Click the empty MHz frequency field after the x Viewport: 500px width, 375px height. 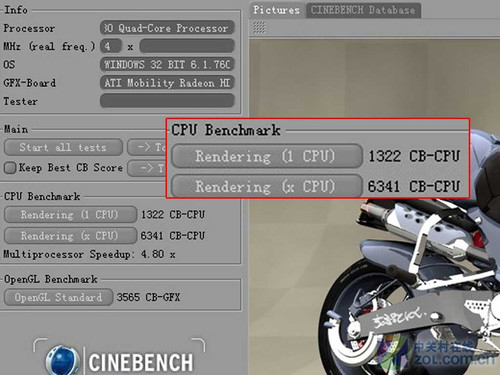[187, 46]
